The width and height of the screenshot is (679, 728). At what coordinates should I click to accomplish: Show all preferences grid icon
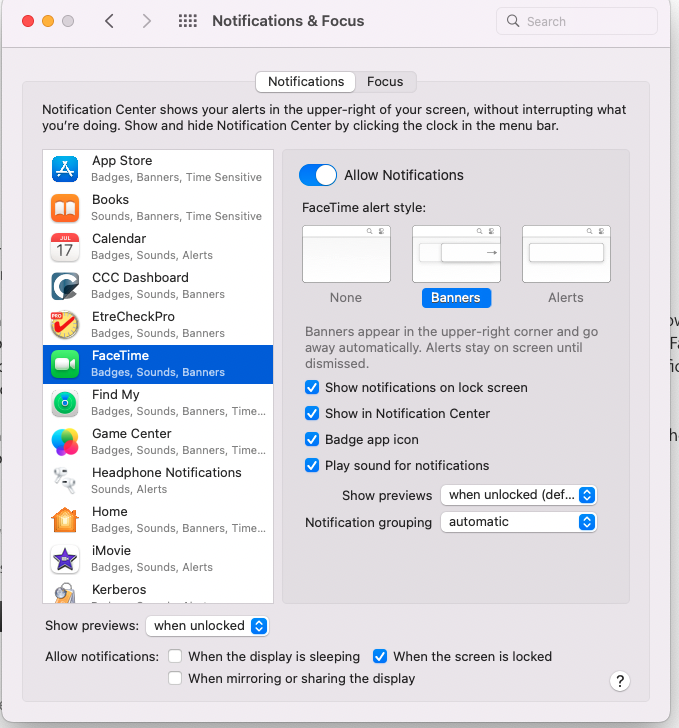click(188, 21)
